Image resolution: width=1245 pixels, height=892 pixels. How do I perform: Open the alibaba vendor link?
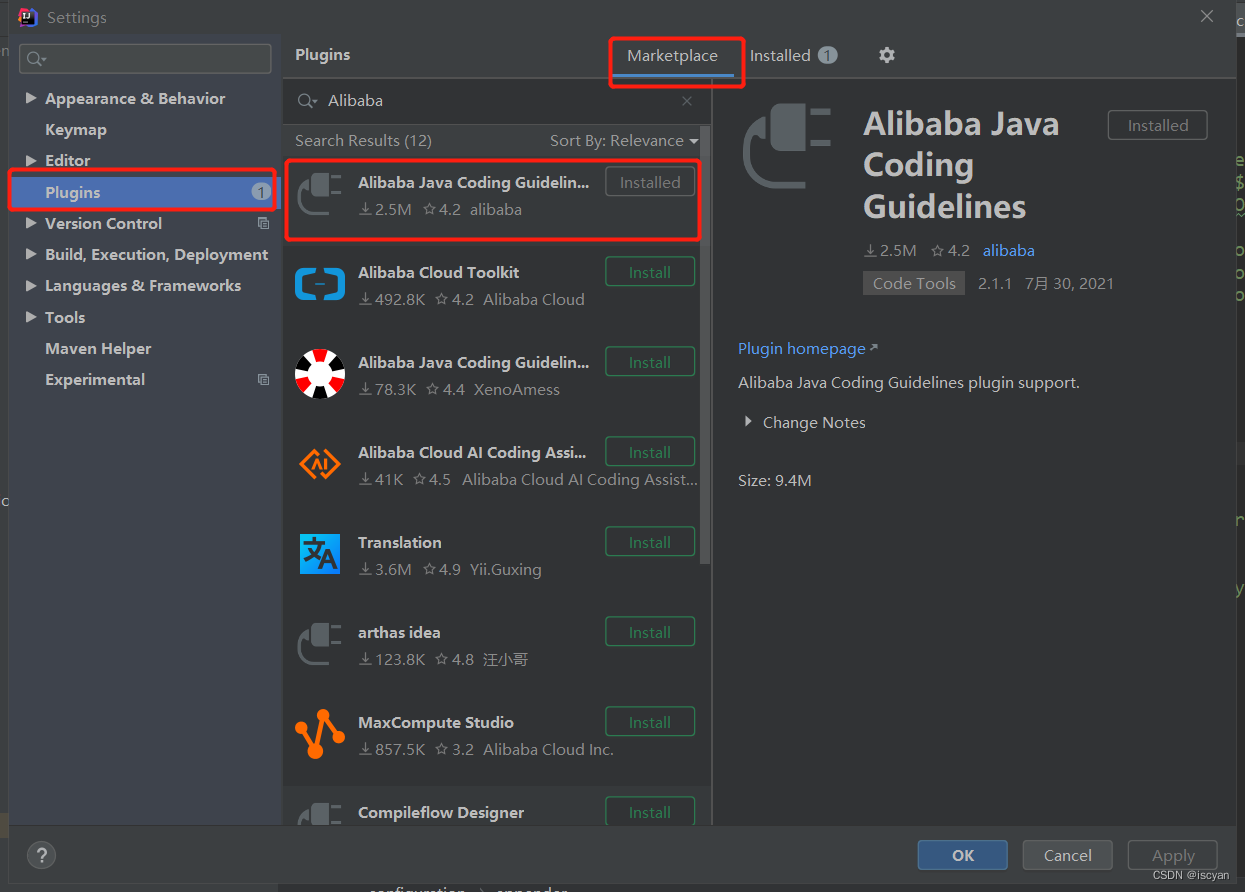(x=1009, y=250)
